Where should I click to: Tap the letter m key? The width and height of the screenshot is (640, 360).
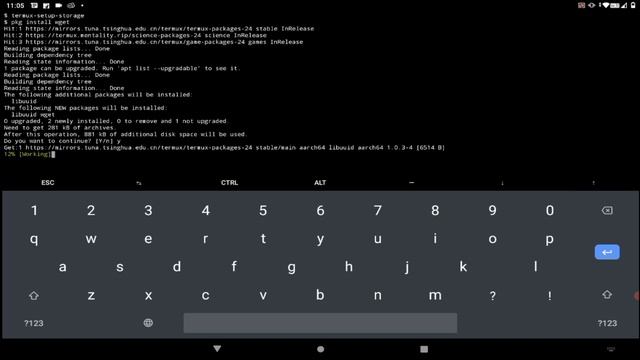[435, 295]
